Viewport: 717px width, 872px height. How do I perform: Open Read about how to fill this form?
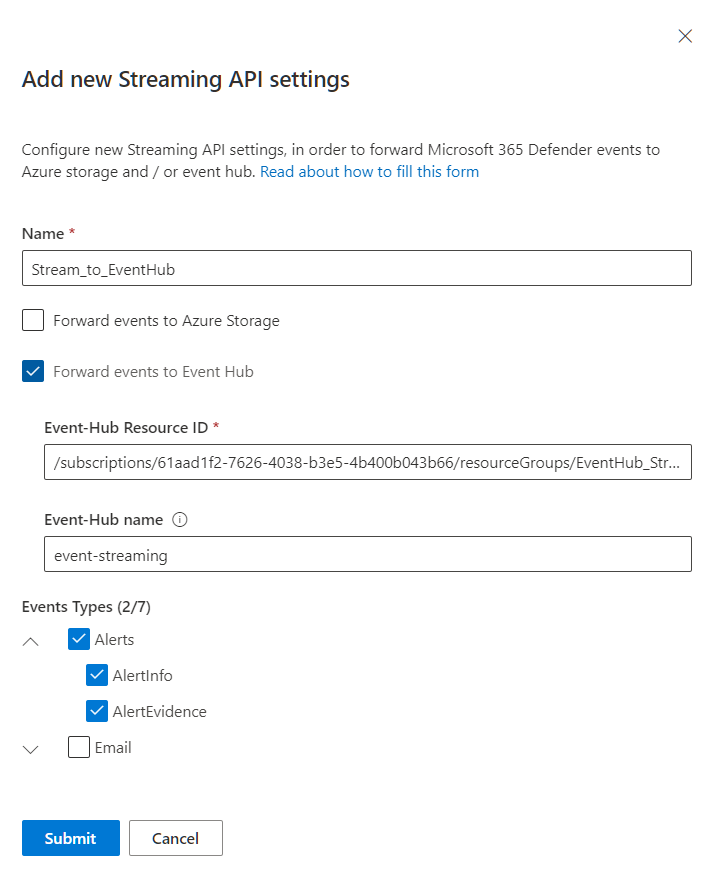[x=368, y=171]
